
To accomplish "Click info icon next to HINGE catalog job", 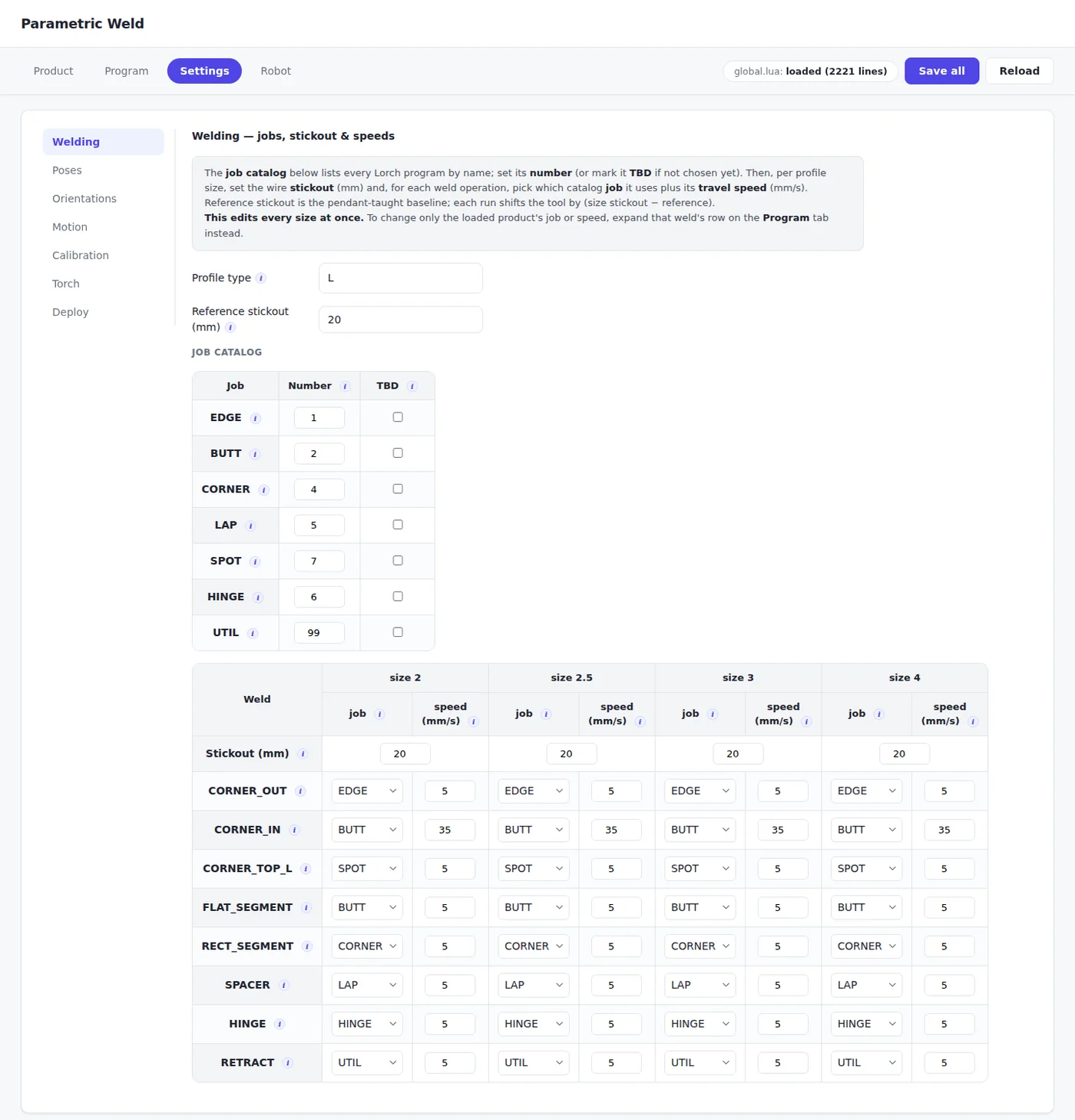I will [258, 598].
